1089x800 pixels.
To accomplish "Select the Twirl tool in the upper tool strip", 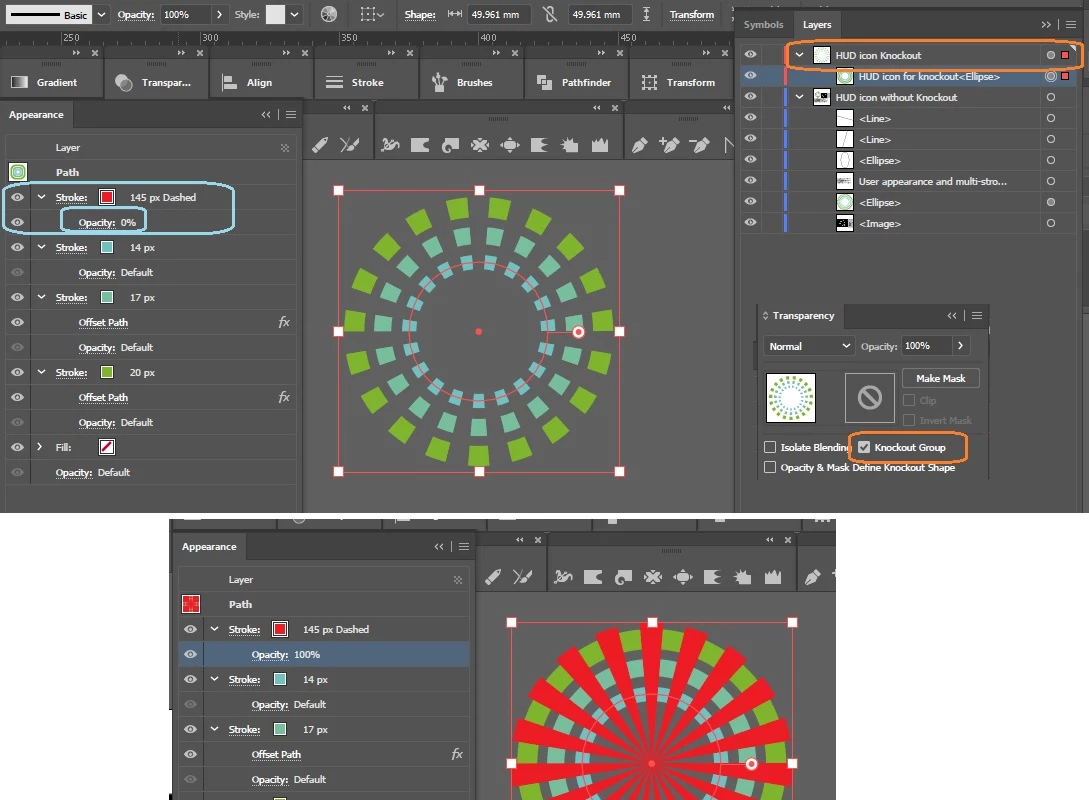I will (x=450, y=144).
